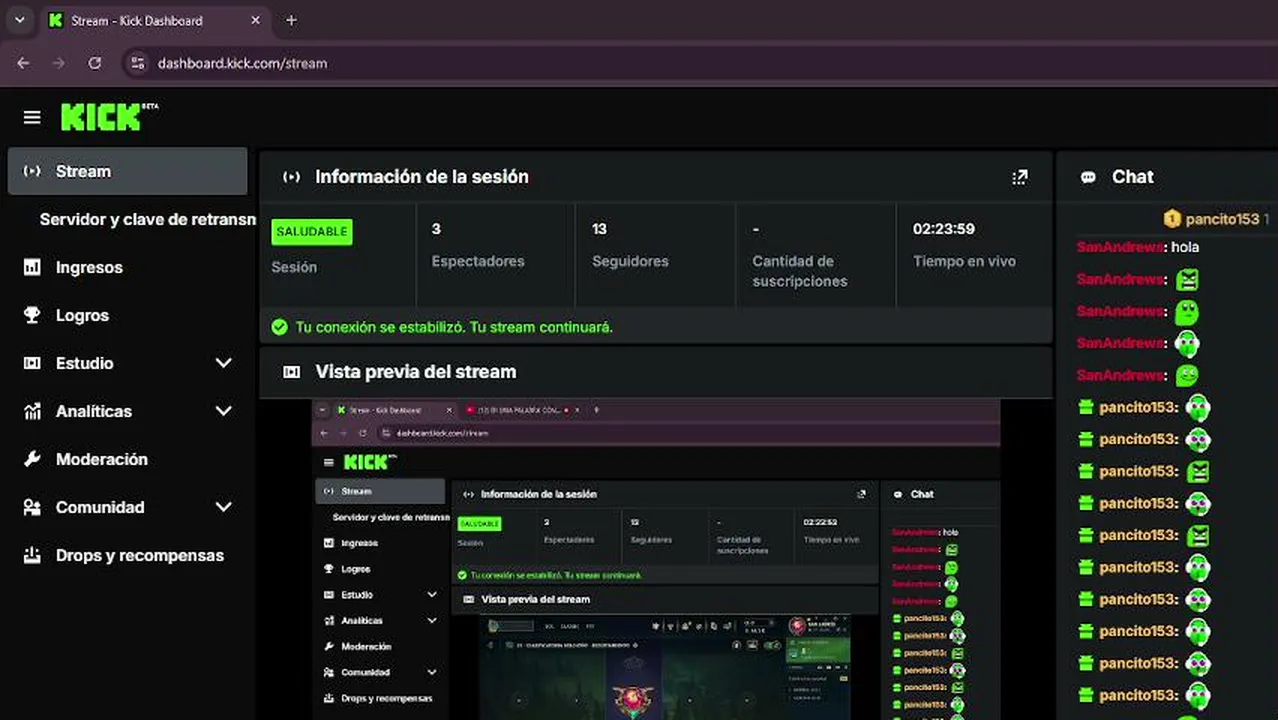Click browser back arrow
This screenshot has width=1278, height=720.
tap(23, 63)
